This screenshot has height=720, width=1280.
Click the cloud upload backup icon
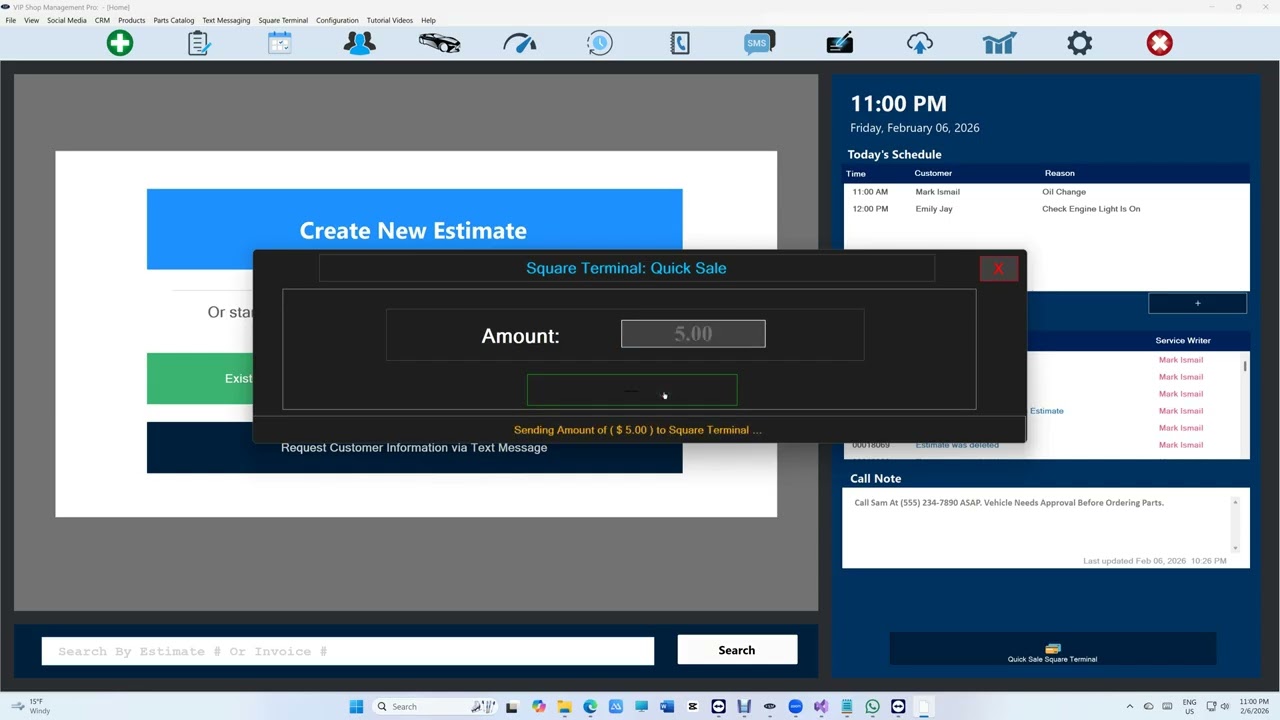click(x=920, y=43)
